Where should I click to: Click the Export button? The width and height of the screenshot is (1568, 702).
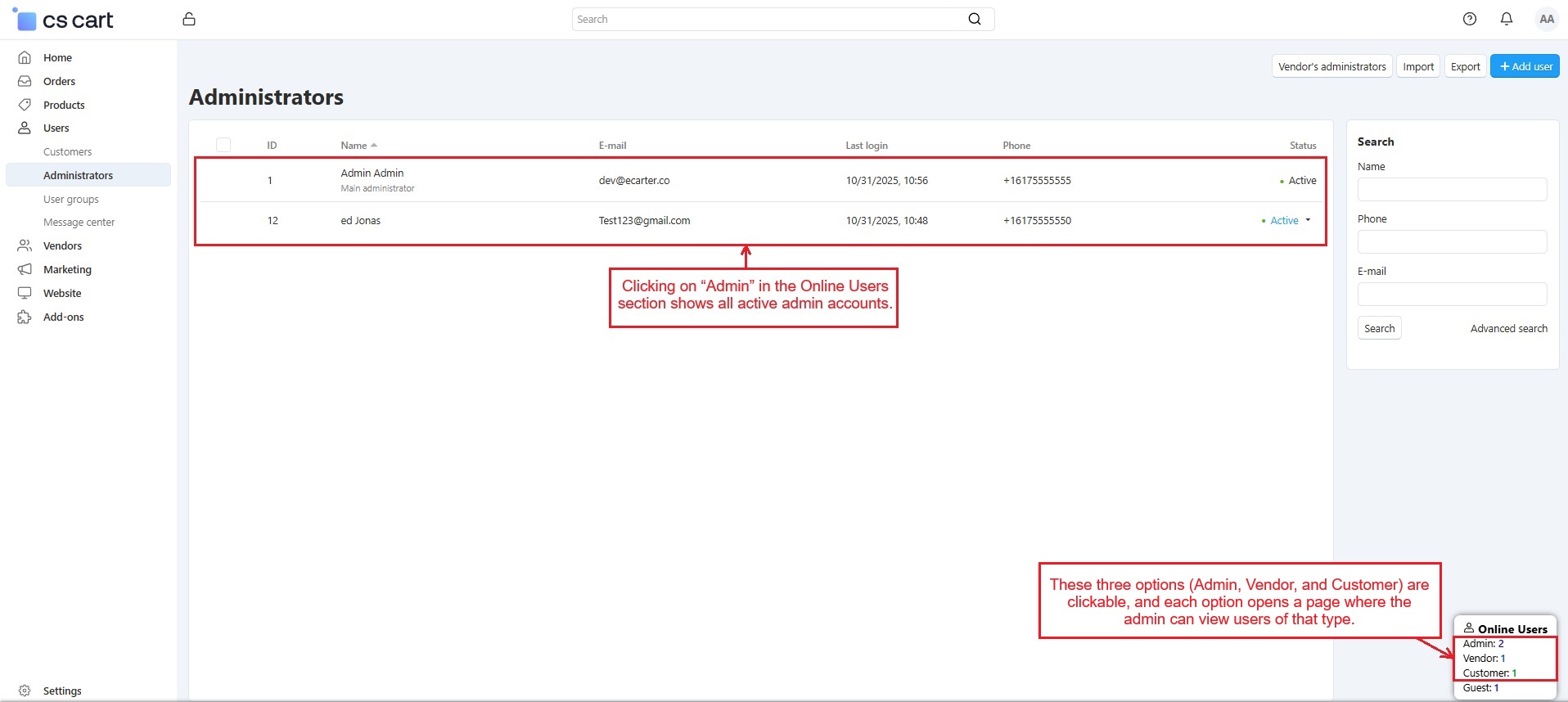coord(1465,66)
